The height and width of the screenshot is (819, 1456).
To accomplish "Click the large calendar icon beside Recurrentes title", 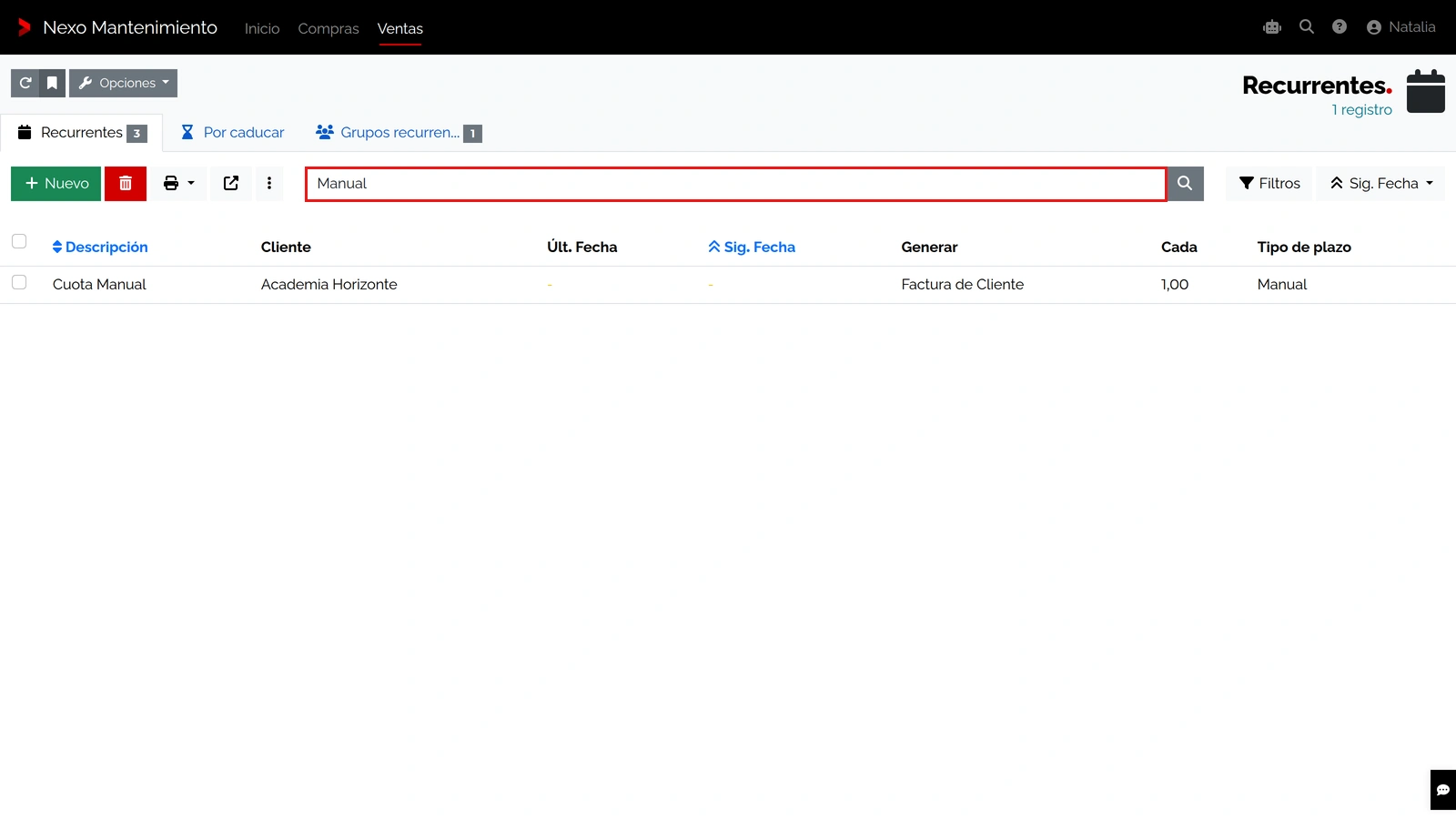I will pos(1426,91).
